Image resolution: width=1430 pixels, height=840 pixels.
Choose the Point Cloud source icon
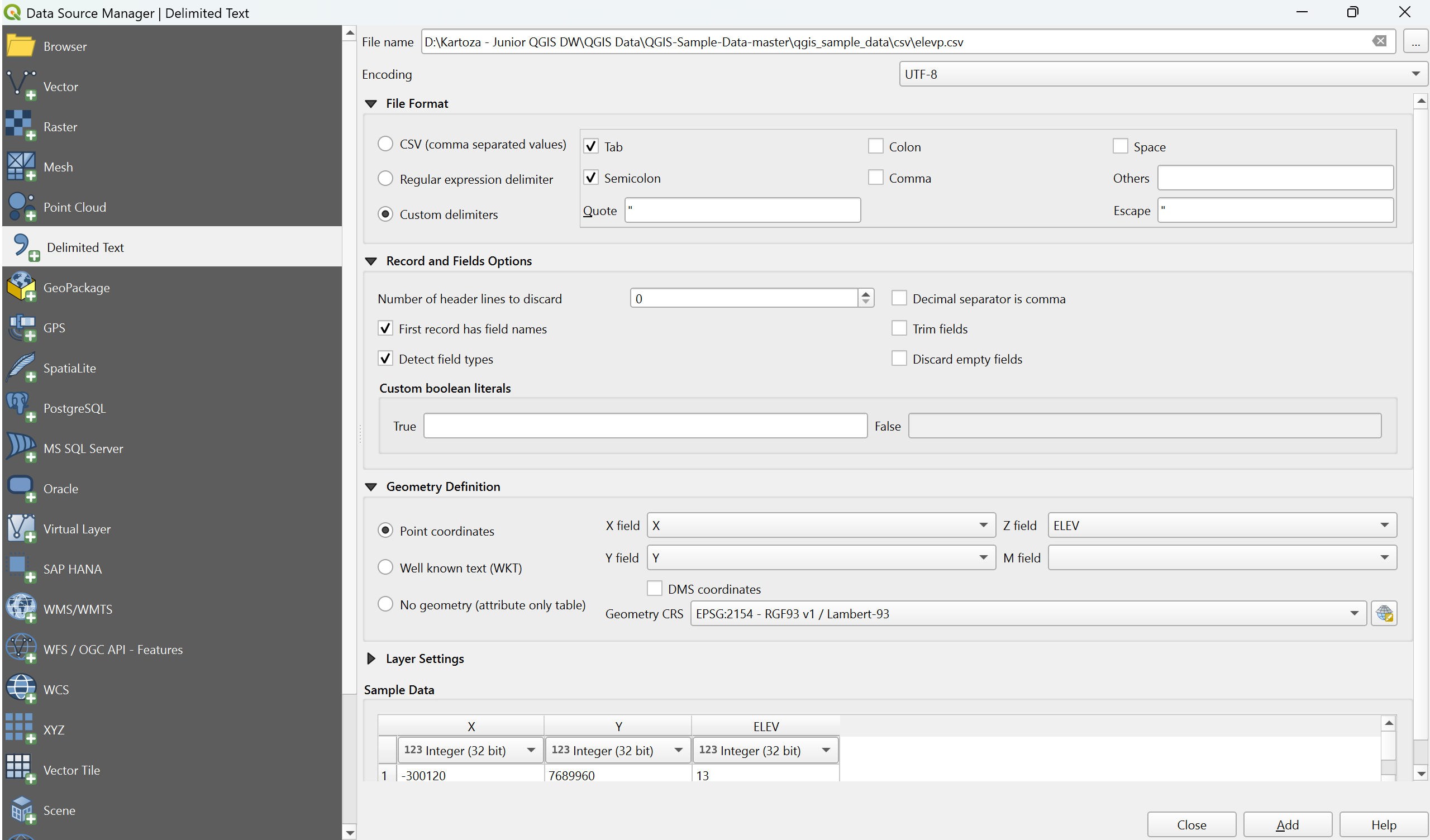pos(21,207)
